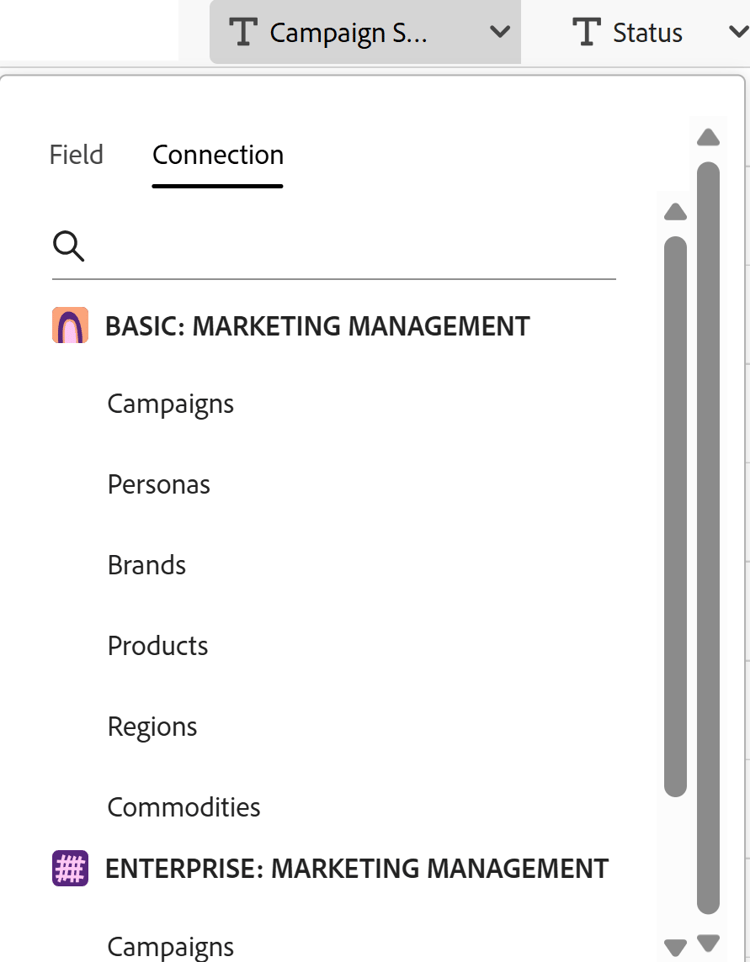The image size is (750, 962).
Task: Select the Connection tab
Action: pos(218,155)
